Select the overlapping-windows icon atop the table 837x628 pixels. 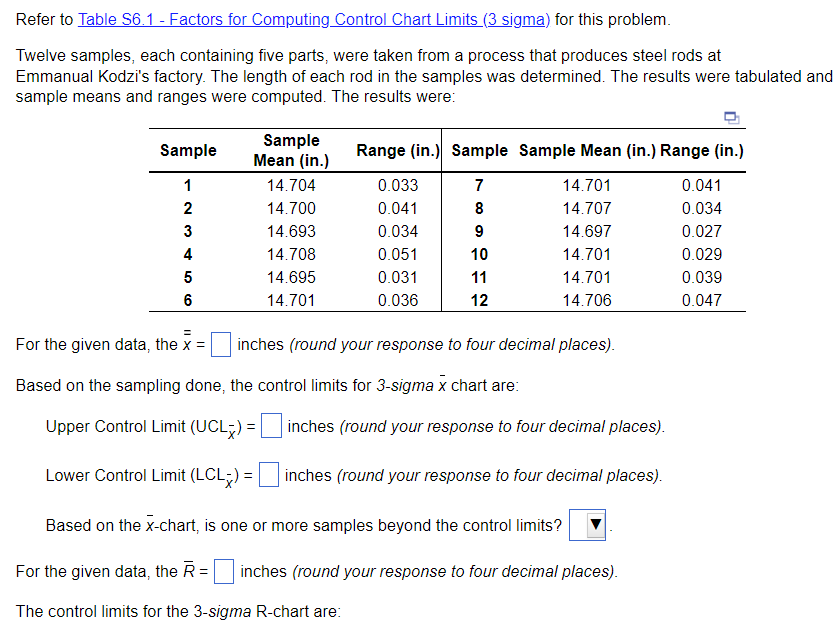731,118
